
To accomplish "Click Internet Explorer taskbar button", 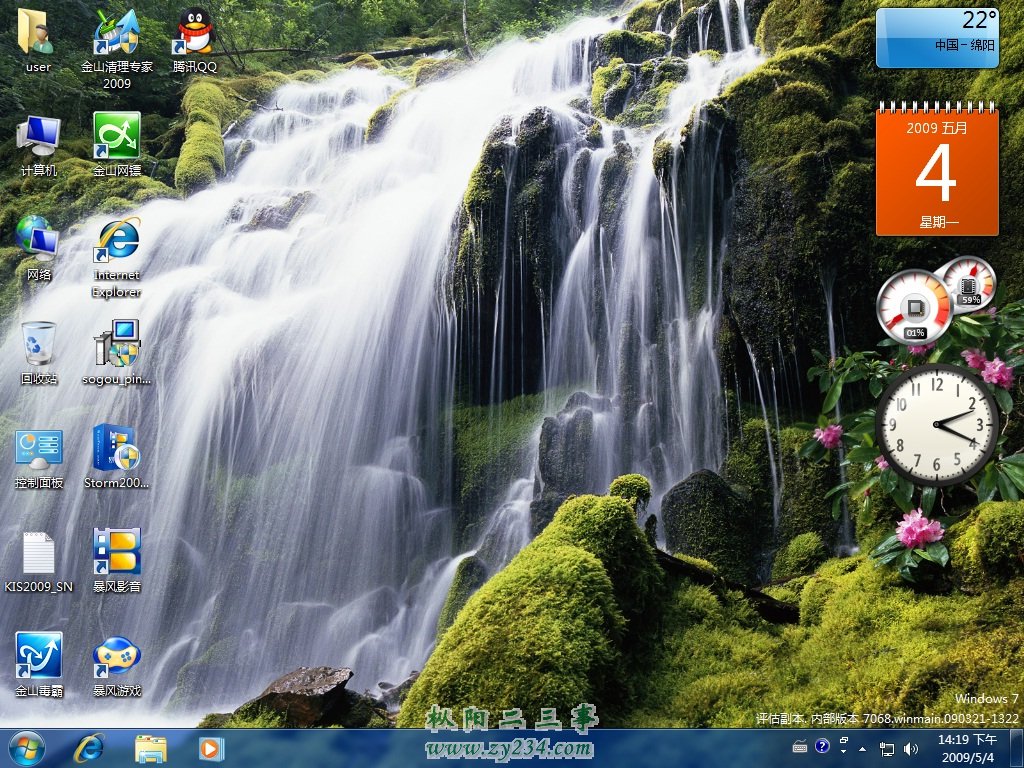I will pos(89,748).
